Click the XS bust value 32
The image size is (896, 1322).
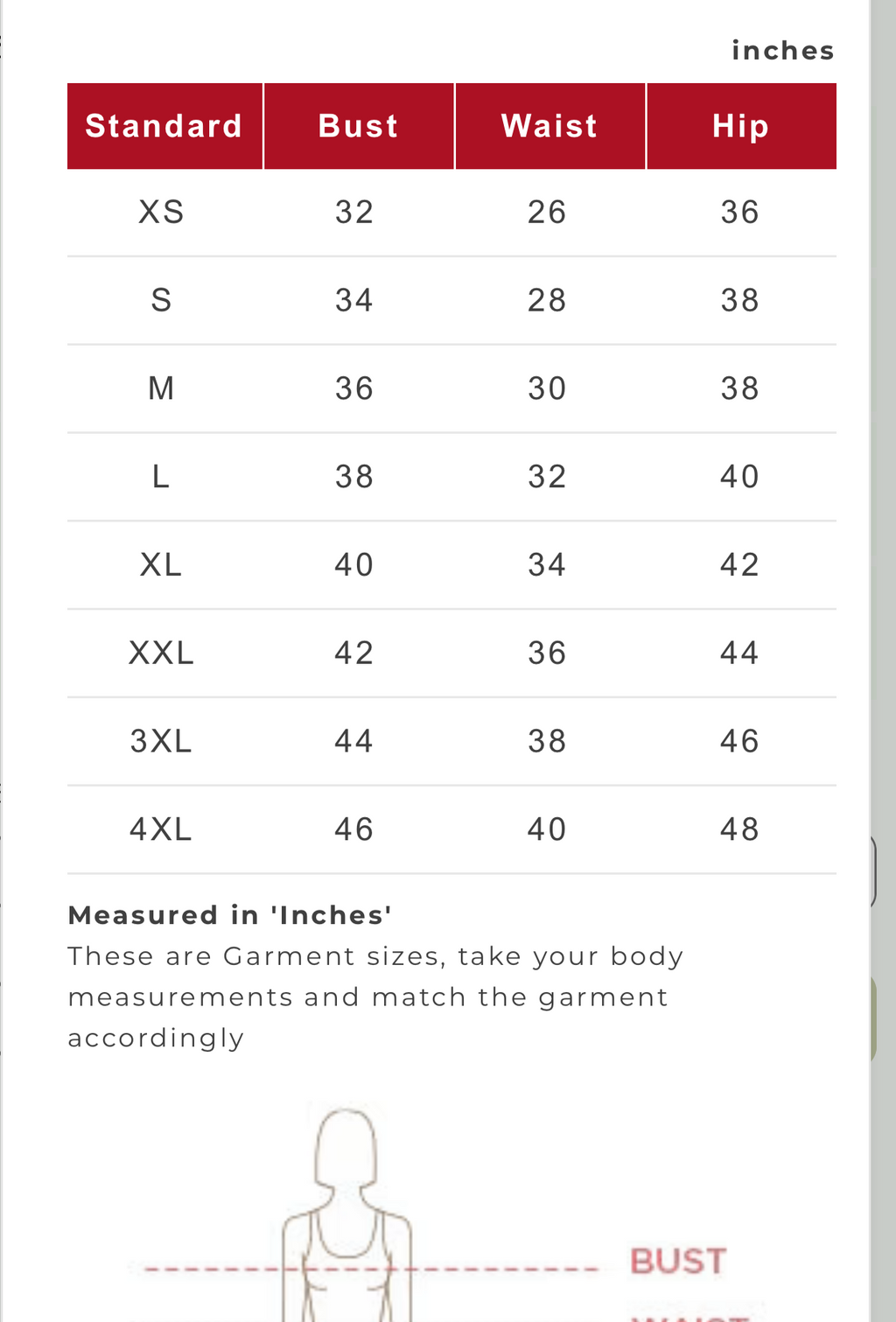click(x=354, y=213)
